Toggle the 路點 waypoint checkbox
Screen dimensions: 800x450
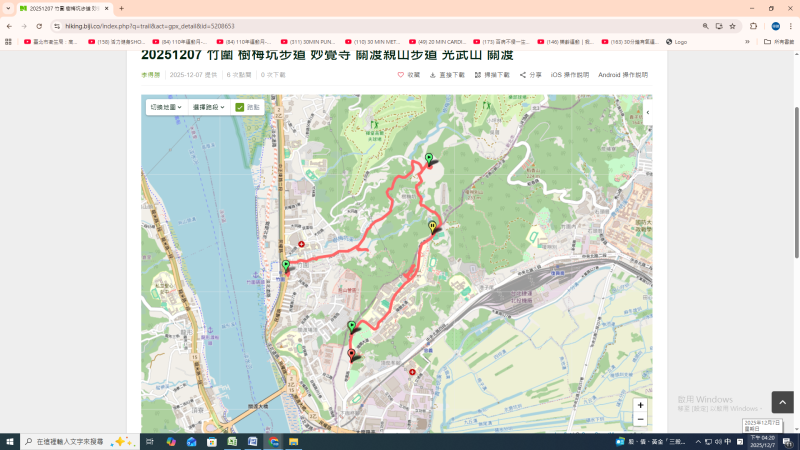(x=240, y=107)
